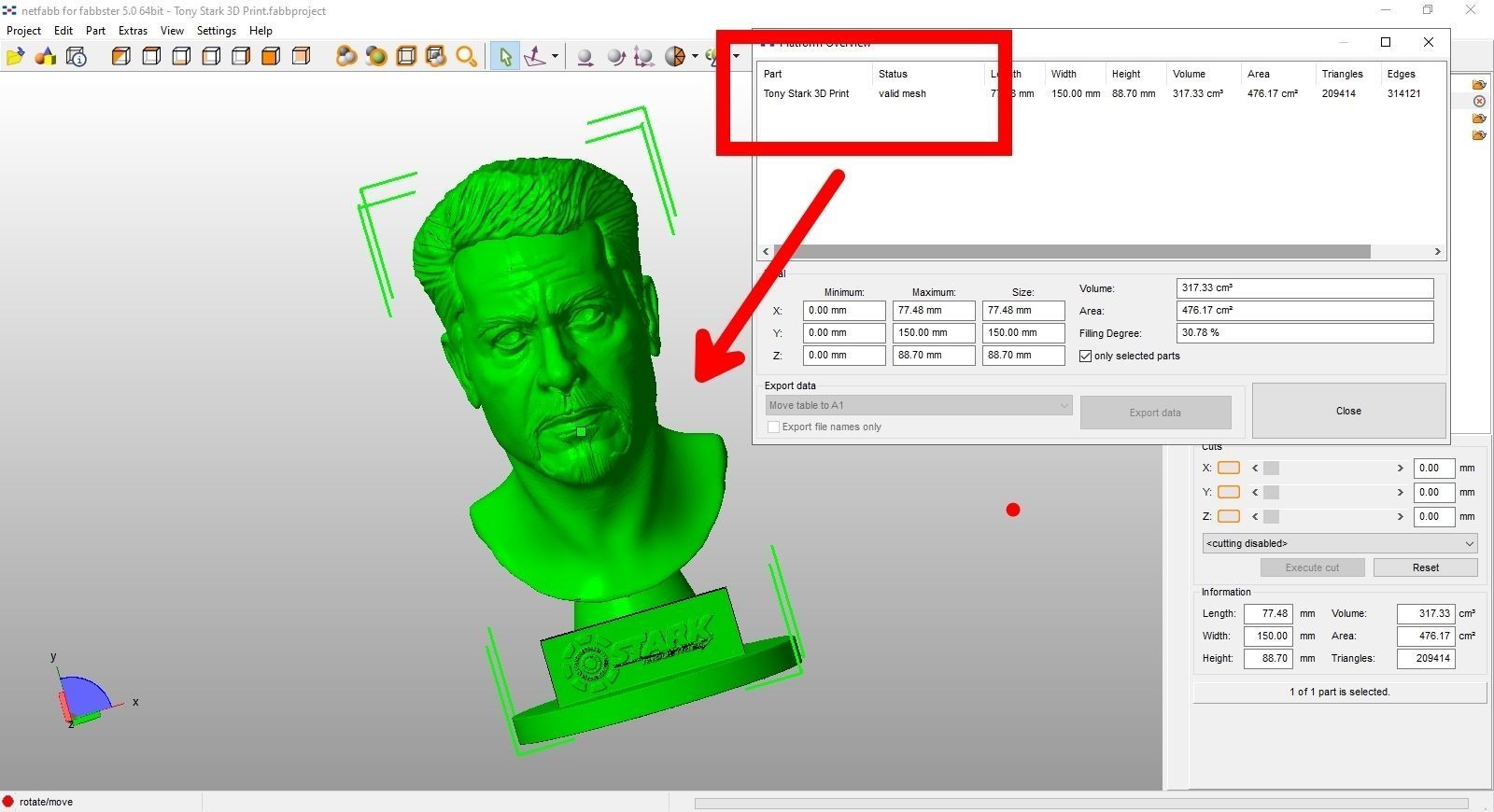Viewport: 1494px width, 812px height.
Task: Open the platform info cube icon
Action: [x=77, y=57]
